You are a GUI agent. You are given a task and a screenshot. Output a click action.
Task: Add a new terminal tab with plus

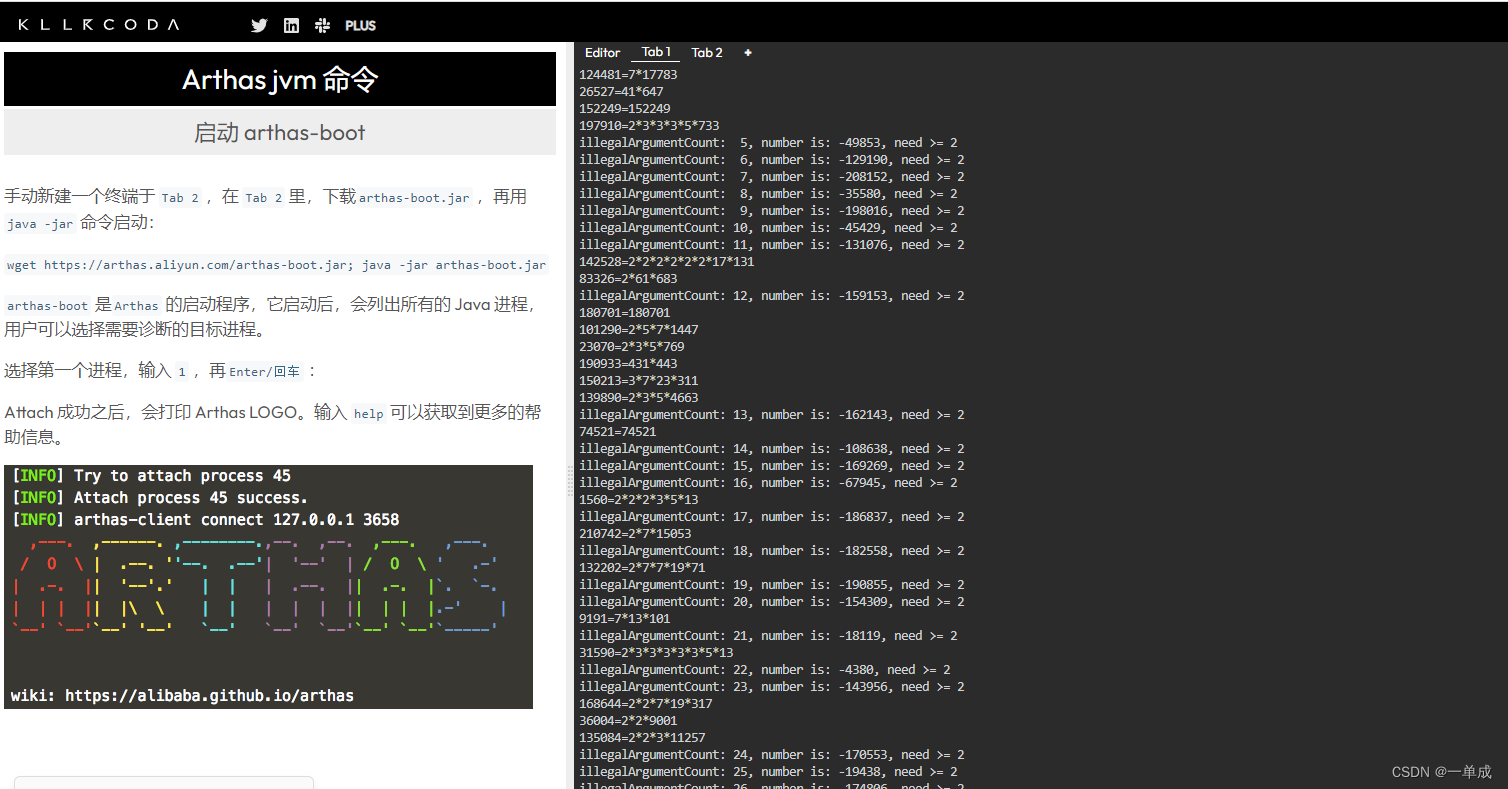[747, 53]
